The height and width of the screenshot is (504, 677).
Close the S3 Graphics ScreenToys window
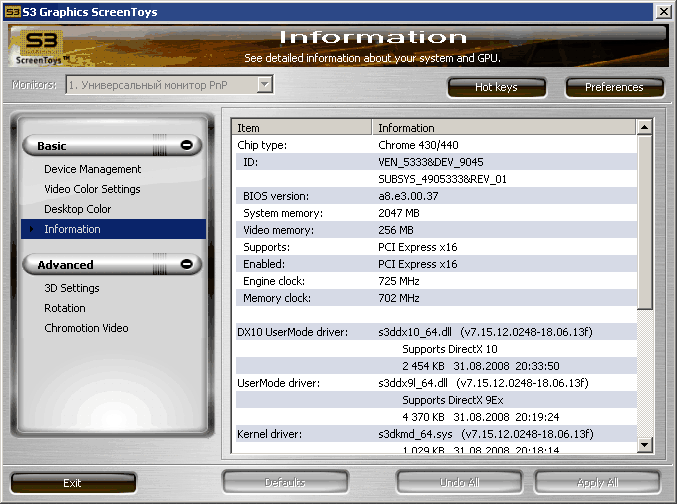(663, 11)
